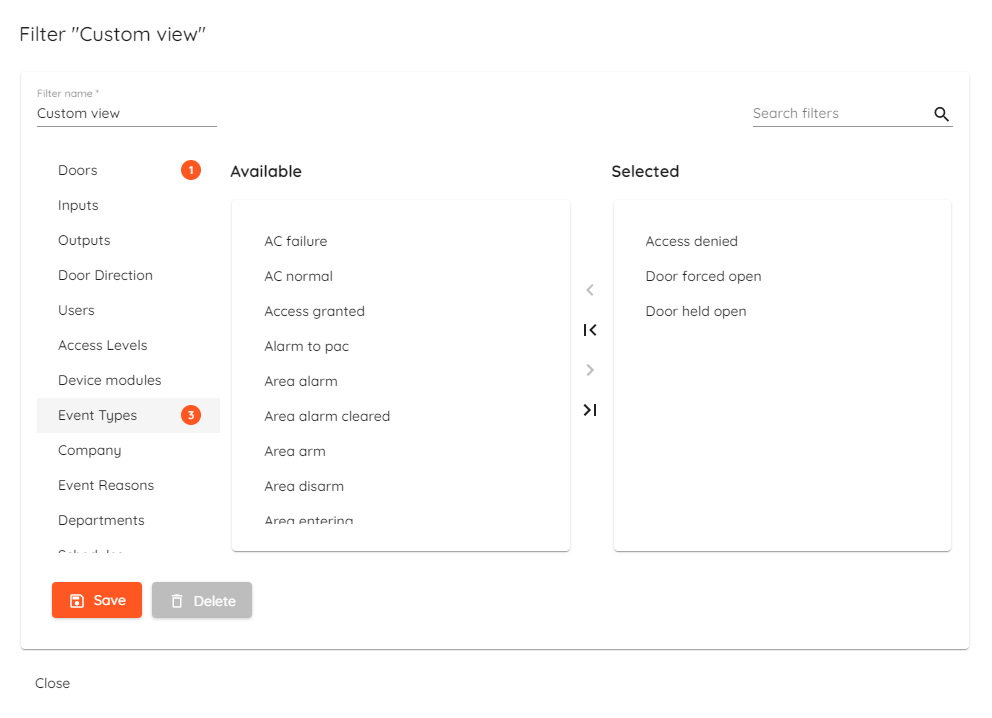Image resolution: width=992 pixels, height=718 pixels.
Task: Select Door forced open in the Selected list
Action: pos(703,276)
